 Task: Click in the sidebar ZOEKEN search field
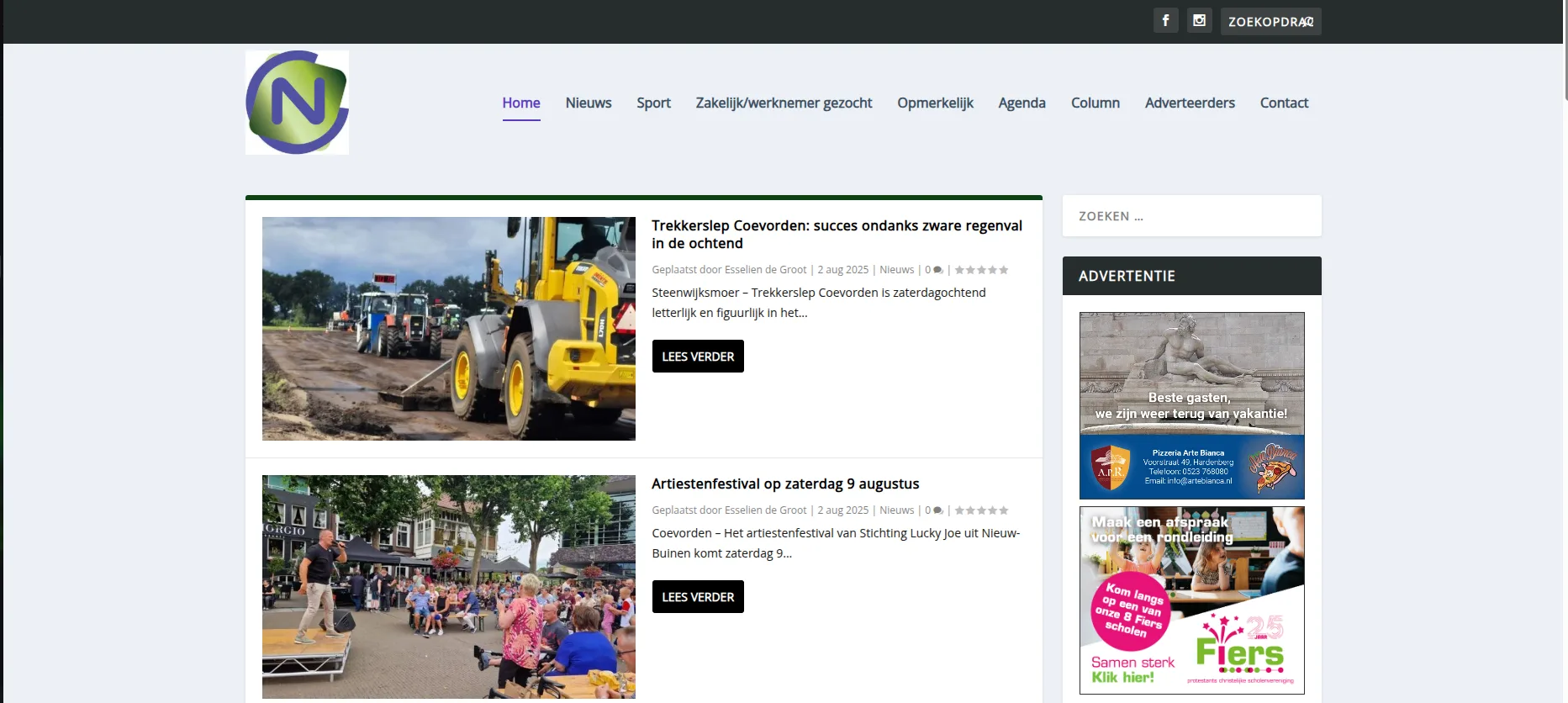(x=1191, y=216)
